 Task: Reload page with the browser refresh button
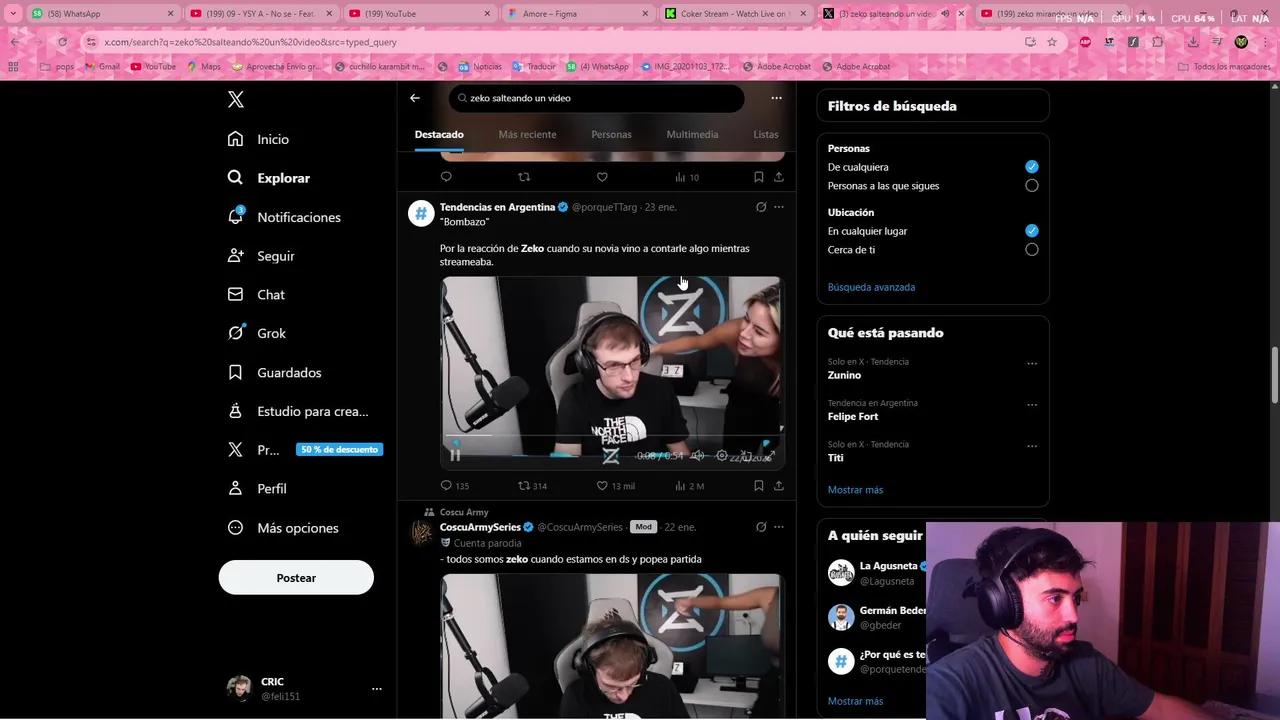click(62, 42)
